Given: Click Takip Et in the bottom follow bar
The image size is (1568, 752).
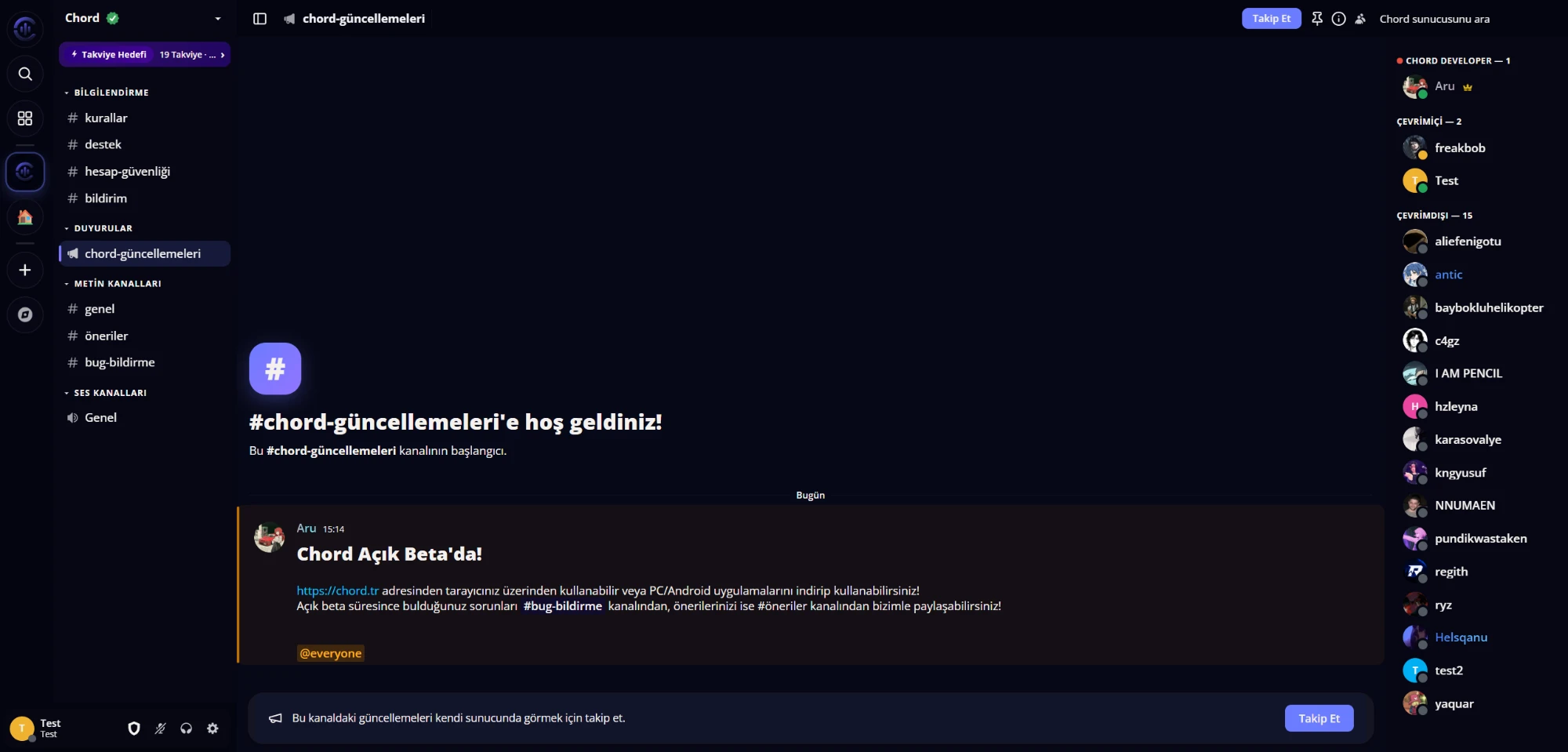Looking at the screenshot, I should click(x=1319, y=718).
